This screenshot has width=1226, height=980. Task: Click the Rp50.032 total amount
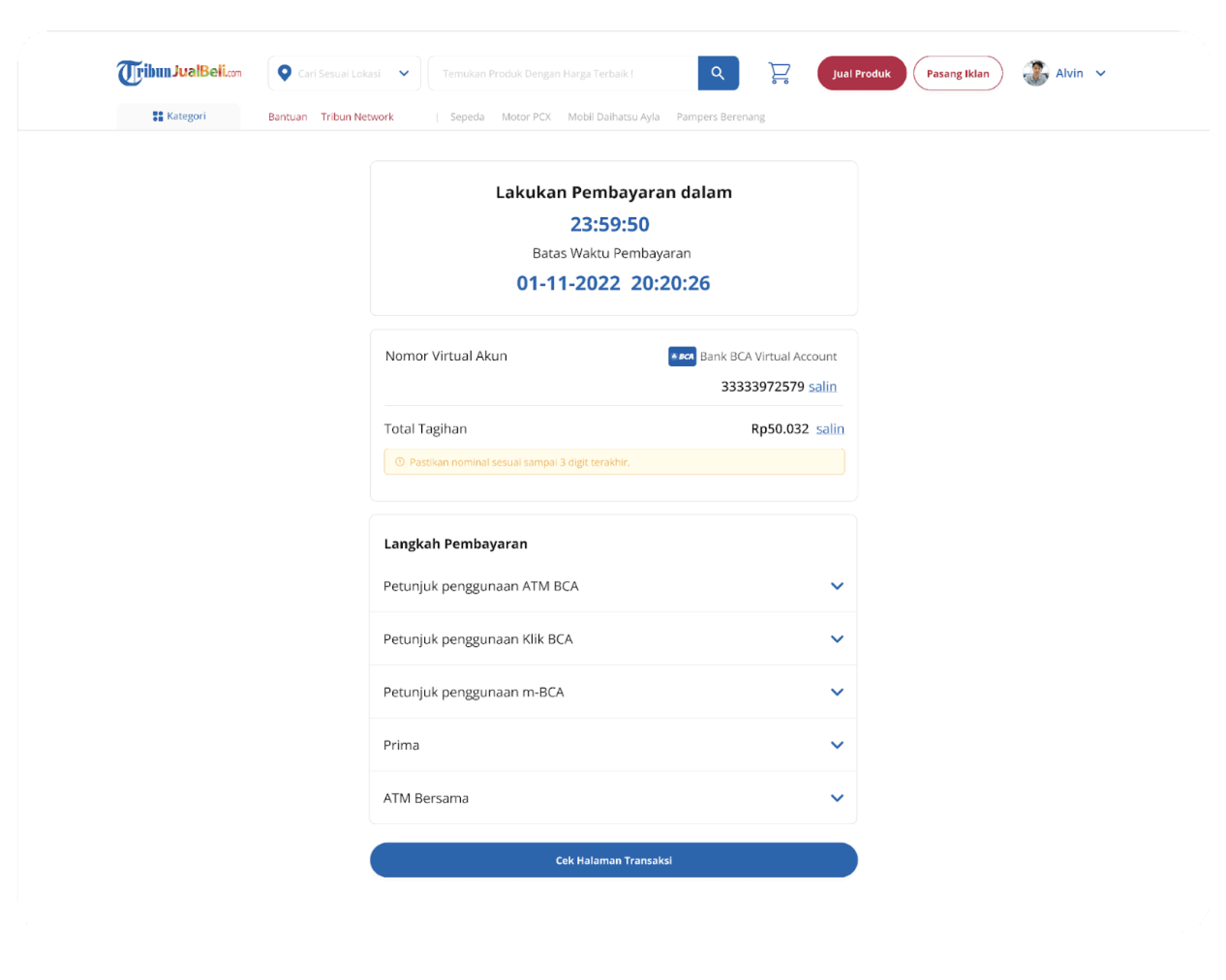780,429
